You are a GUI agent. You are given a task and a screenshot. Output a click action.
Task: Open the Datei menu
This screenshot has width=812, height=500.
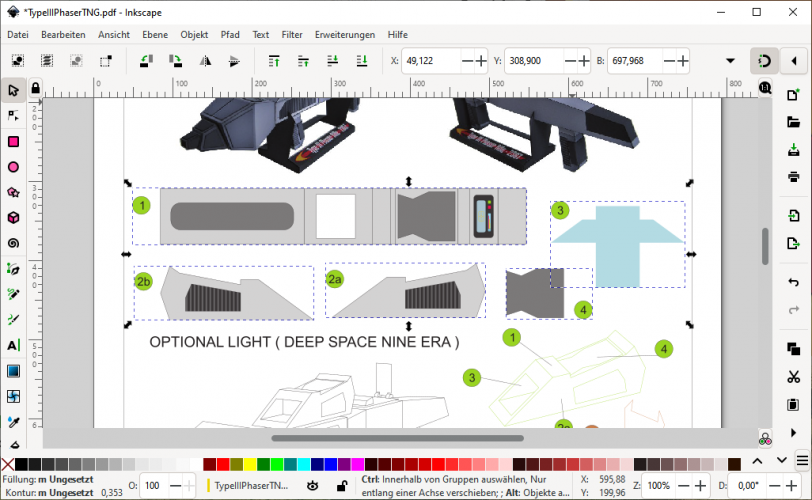tap(18, 35)
